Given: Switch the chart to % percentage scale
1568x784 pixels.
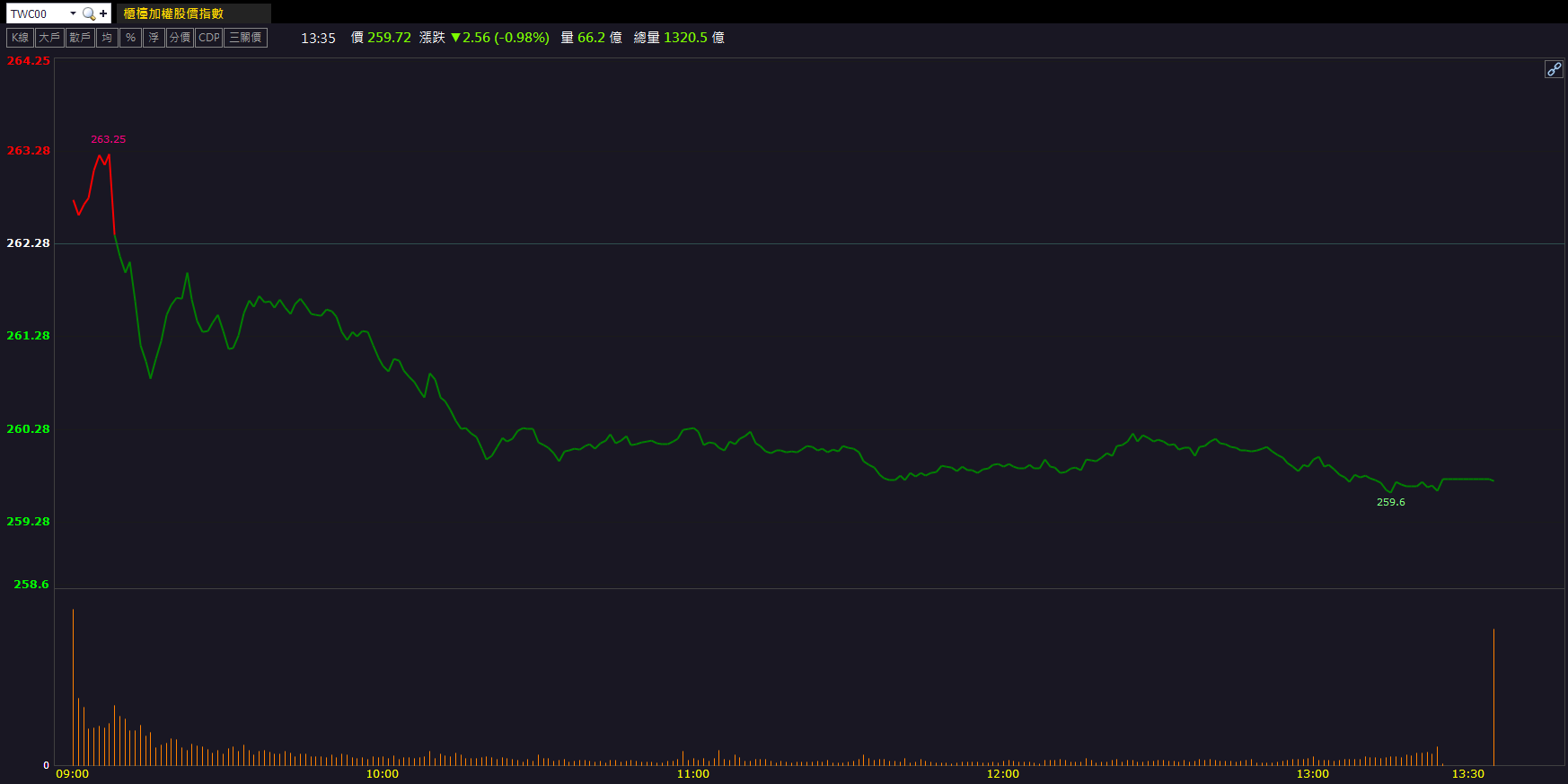Looking at the screenshot, I should click(130, 38).
